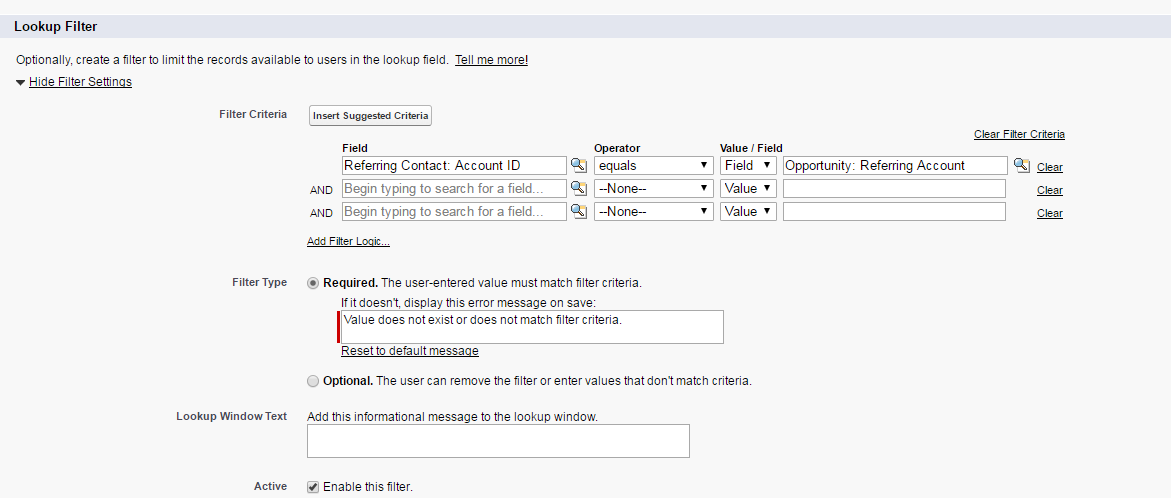Click the Clear Filter Criteria link
The height and width of the screenshot is (498, 1171).
click(x=1019, y=134)
